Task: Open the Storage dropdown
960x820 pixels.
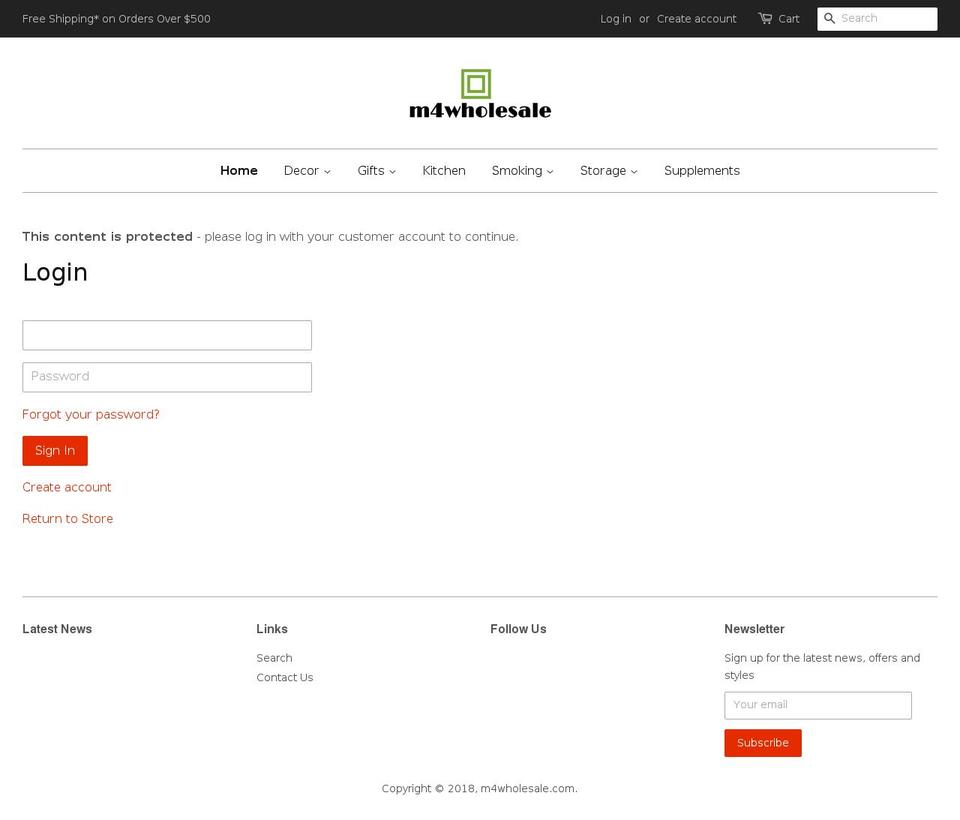Action: click(607, 170)
